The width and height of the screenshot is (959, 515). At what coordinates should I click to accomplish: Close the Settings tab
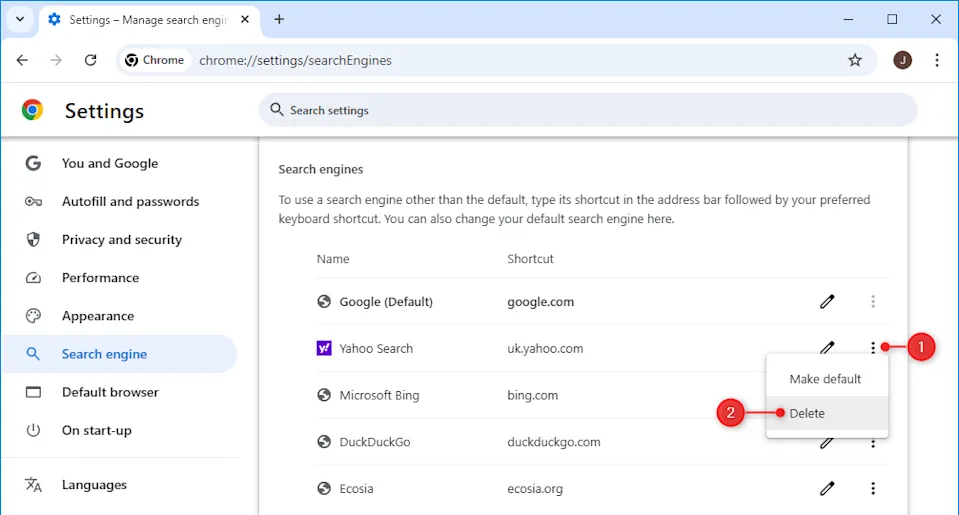coord(245,19)
